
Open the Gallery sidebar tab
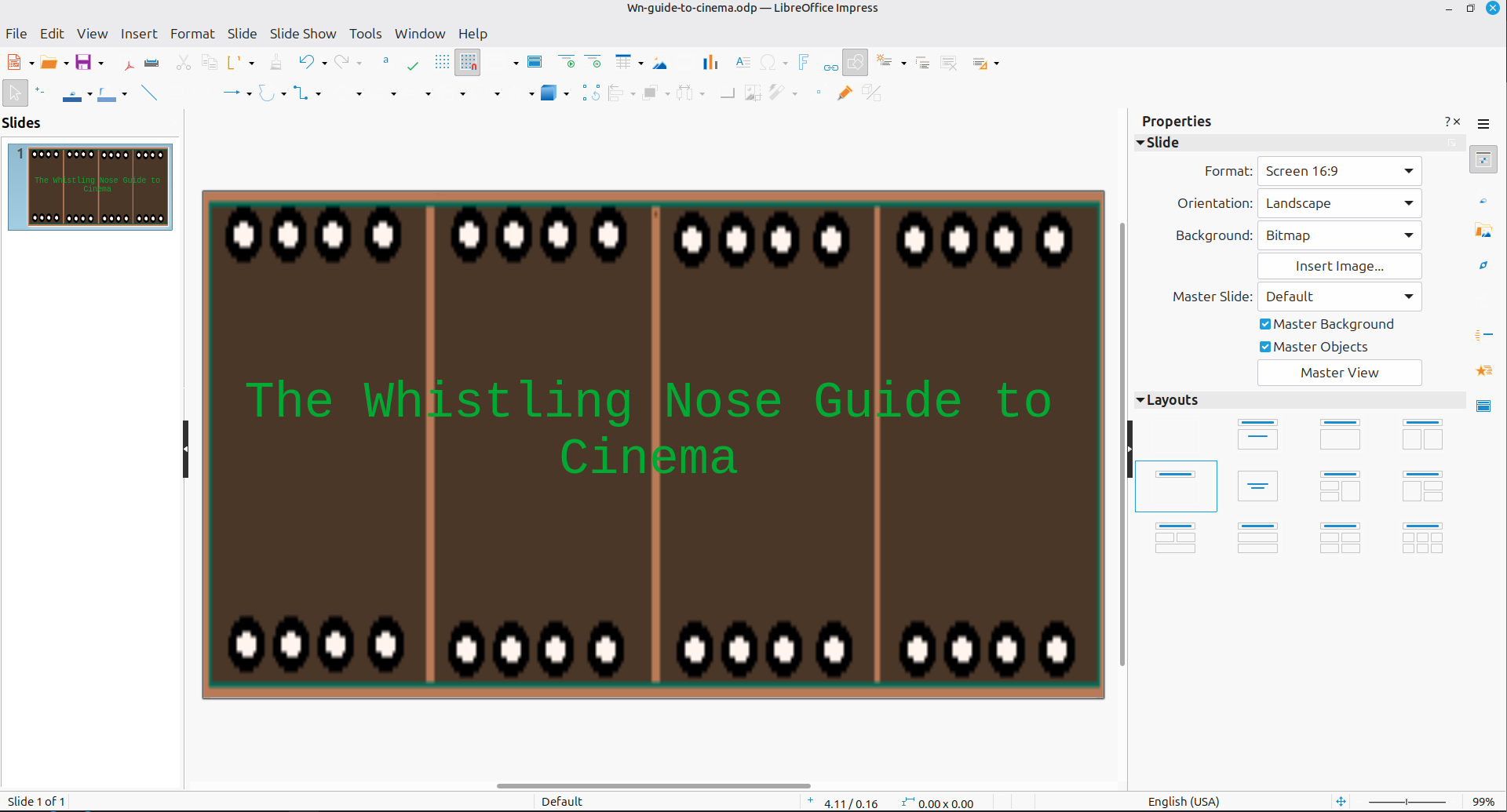coord(1483,231)
